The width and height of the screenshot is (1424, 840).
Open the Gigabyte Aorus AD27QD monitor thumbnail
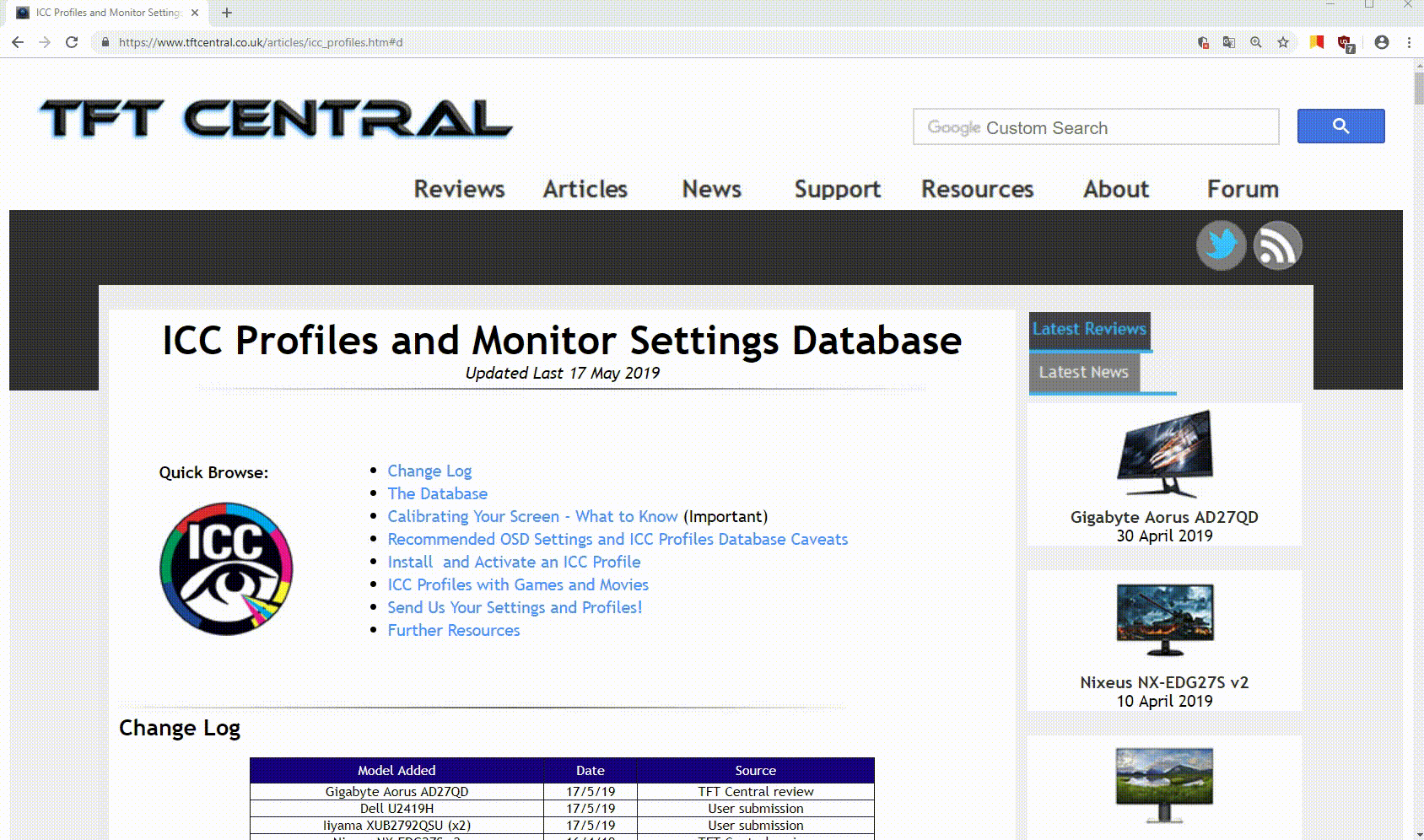pos(1164,454)
